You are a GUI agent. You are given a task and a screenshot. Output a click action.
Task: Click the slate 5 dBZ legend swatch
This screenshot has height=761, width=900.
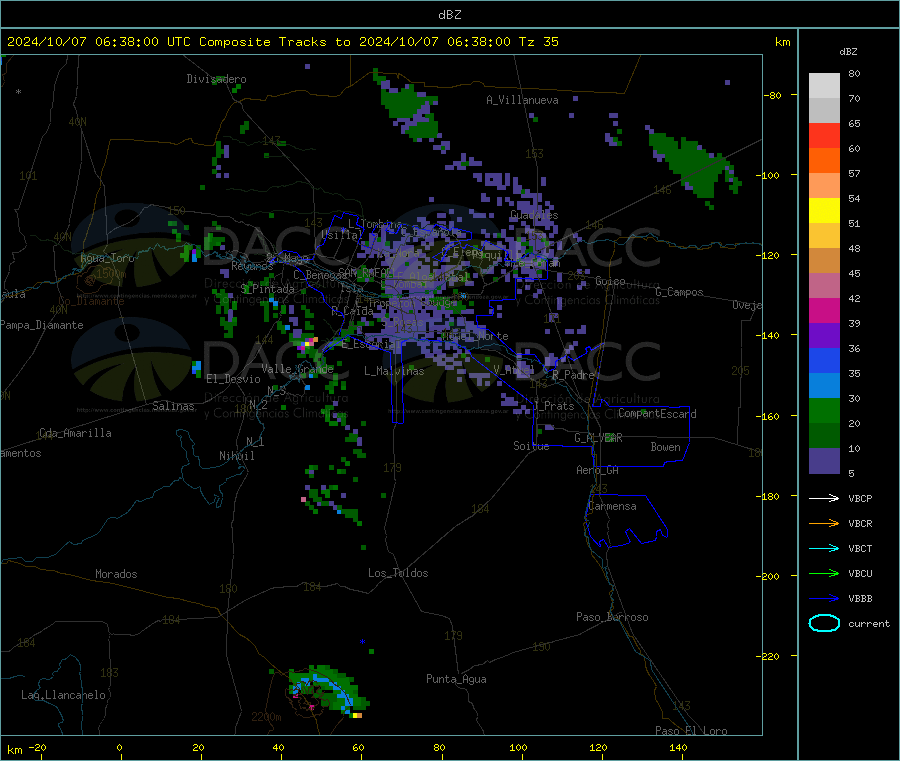point(824,461)
